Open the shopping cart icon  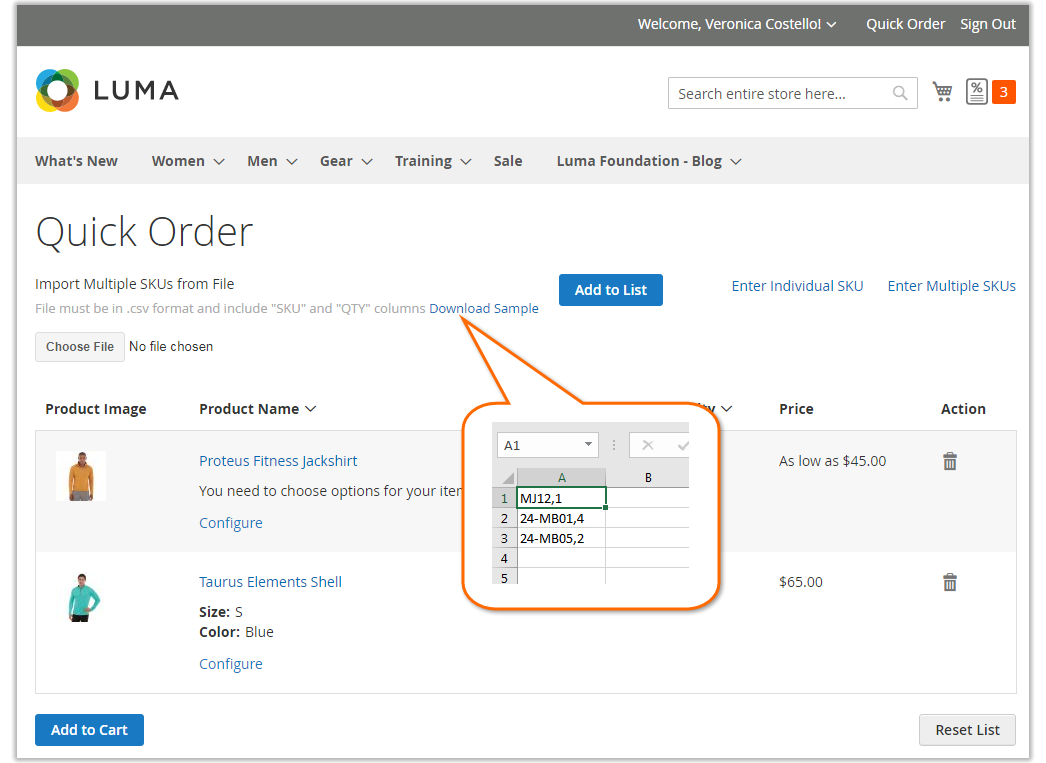coord(942,92)
